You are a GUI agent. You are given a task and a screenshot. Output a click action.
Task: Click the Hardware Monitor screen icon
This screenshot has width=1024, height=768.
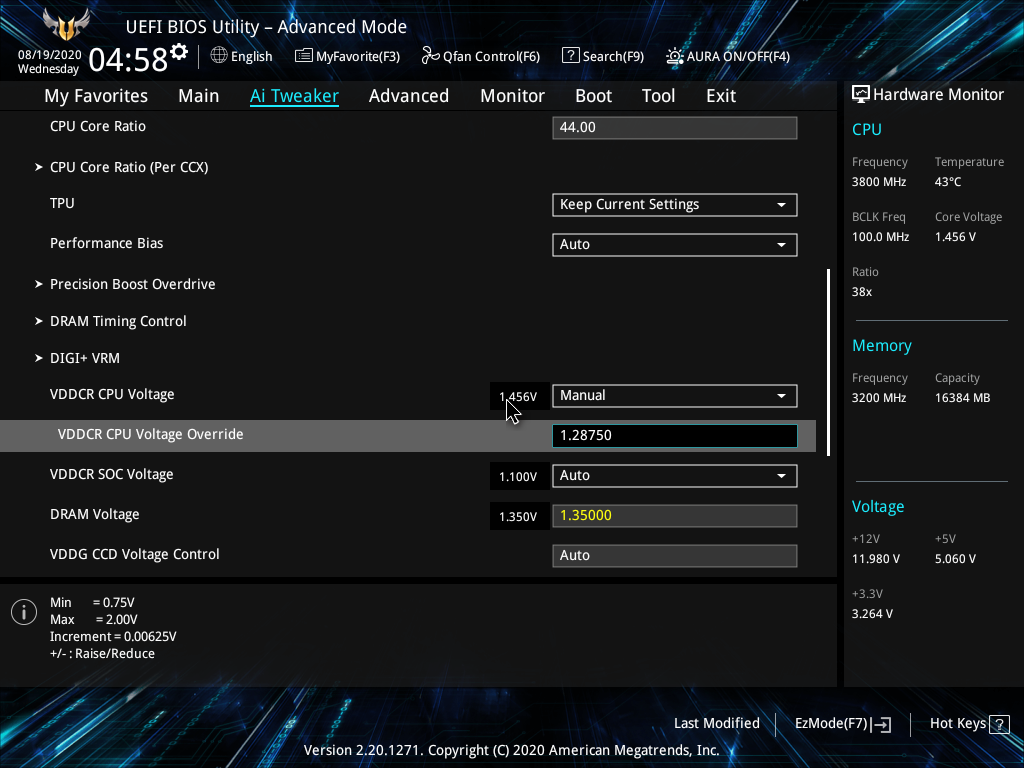coord(861,94)
